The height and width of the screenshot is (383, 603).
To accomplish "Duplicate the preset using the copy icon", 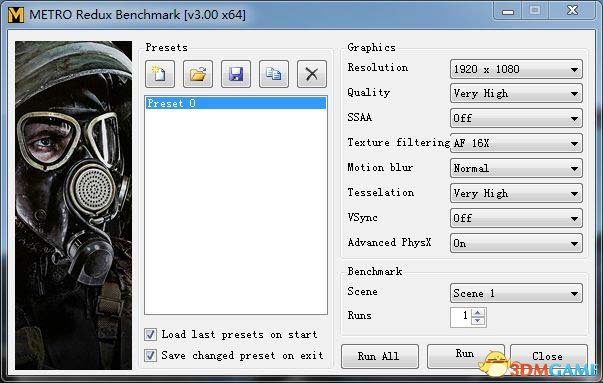I will coord(274,74).
